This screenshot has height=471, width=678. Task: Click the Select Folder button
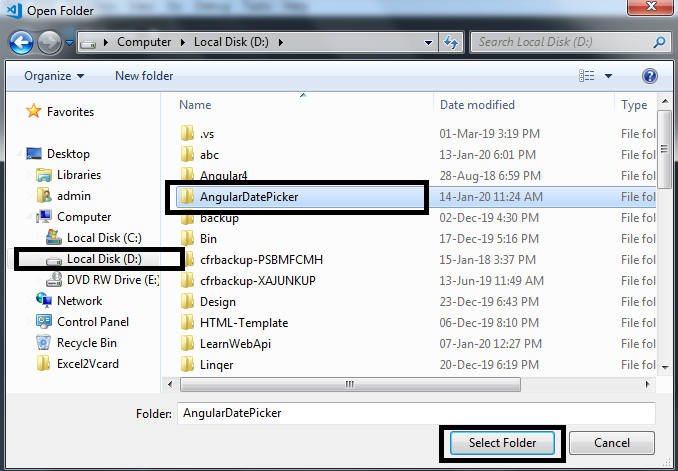click(502, 443)
